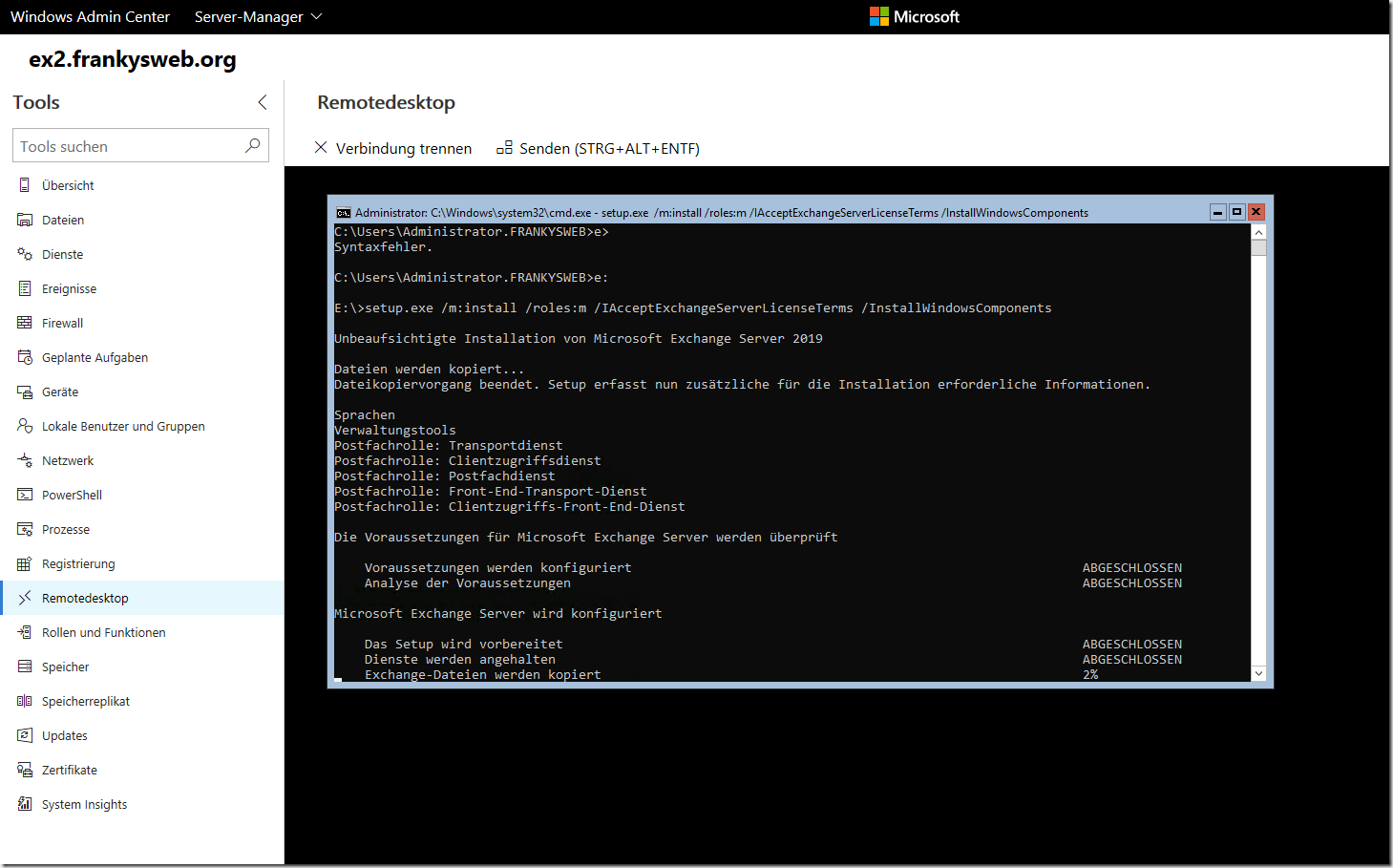Click the Updates icon
Viewport: 1393px width, 868px height.
point(25,735)
